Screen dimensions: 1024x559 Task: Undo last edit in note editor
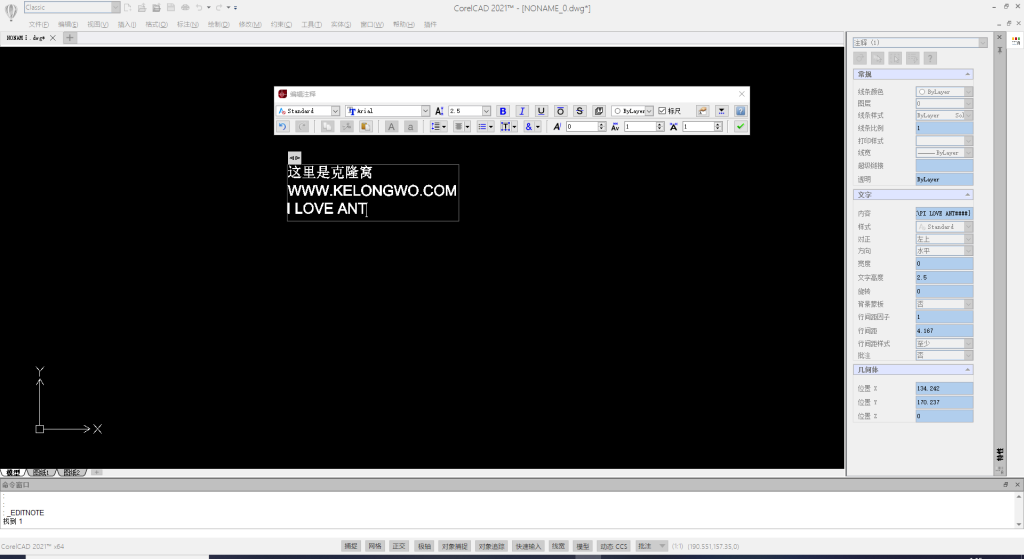(283, 127)
